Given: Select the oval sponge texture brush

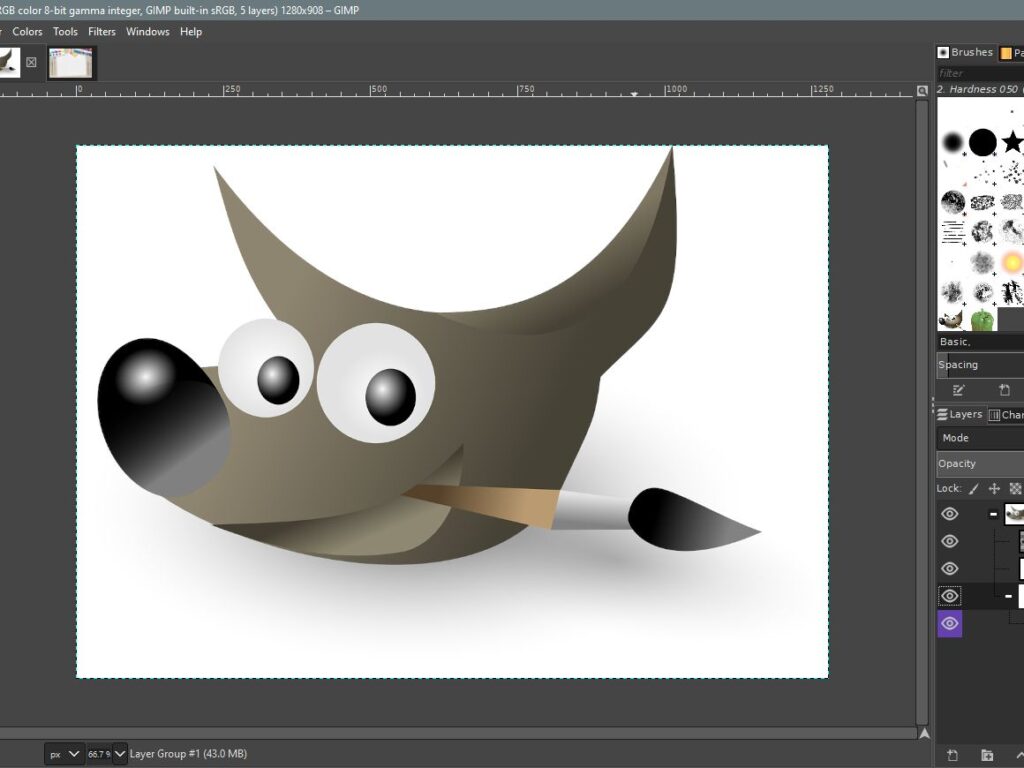Looking at the screenshot, I should click(x=982, y=202).
